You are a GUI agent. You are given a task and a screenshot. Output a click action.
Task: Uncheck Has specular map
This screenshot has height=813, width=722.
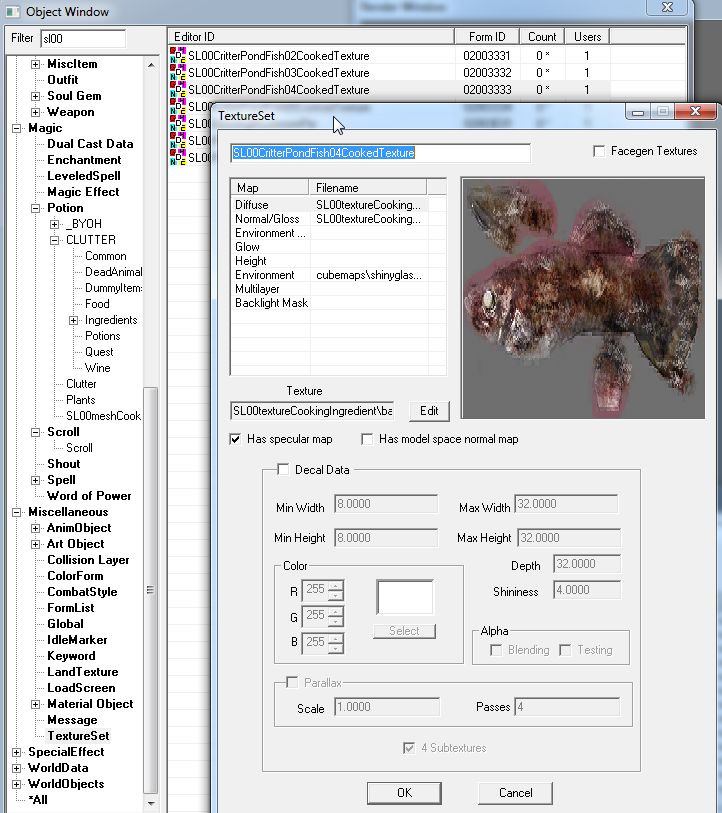235,439
